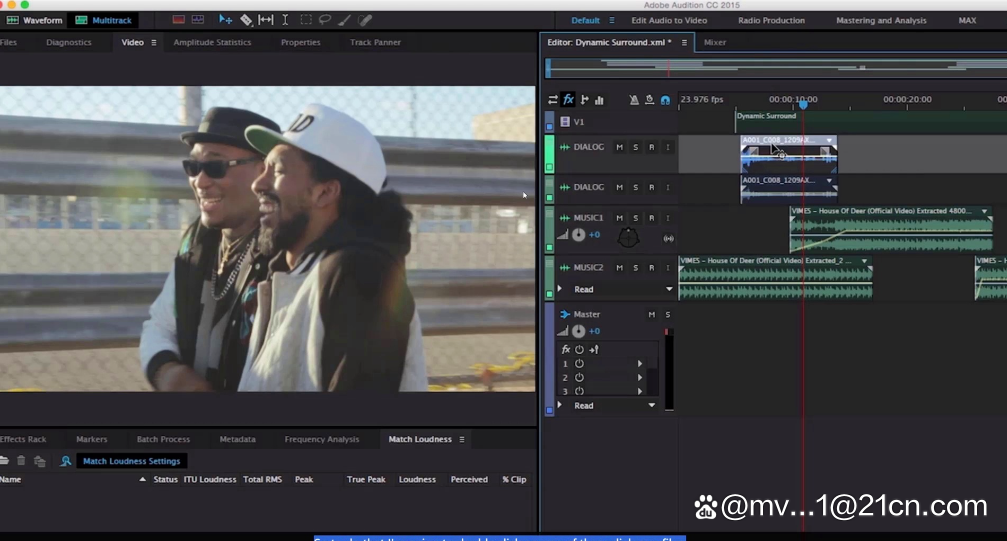This screenshot has height=541, width=1007.
Task: Select the Spot Healing Brush tool
Action: coord(365,20)
